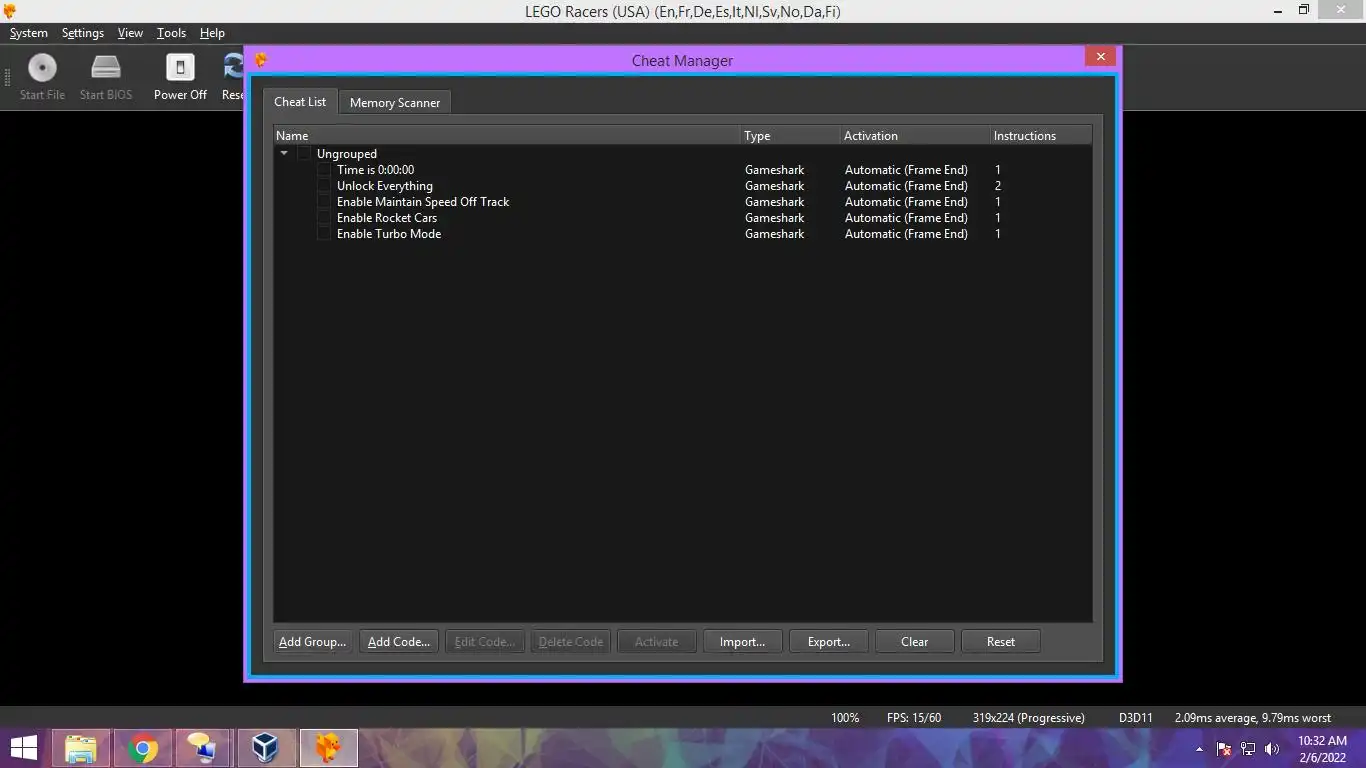Click instructions value '2' for Unlock Everything
Screen dimensions: 1366x768
pos(998,186)
